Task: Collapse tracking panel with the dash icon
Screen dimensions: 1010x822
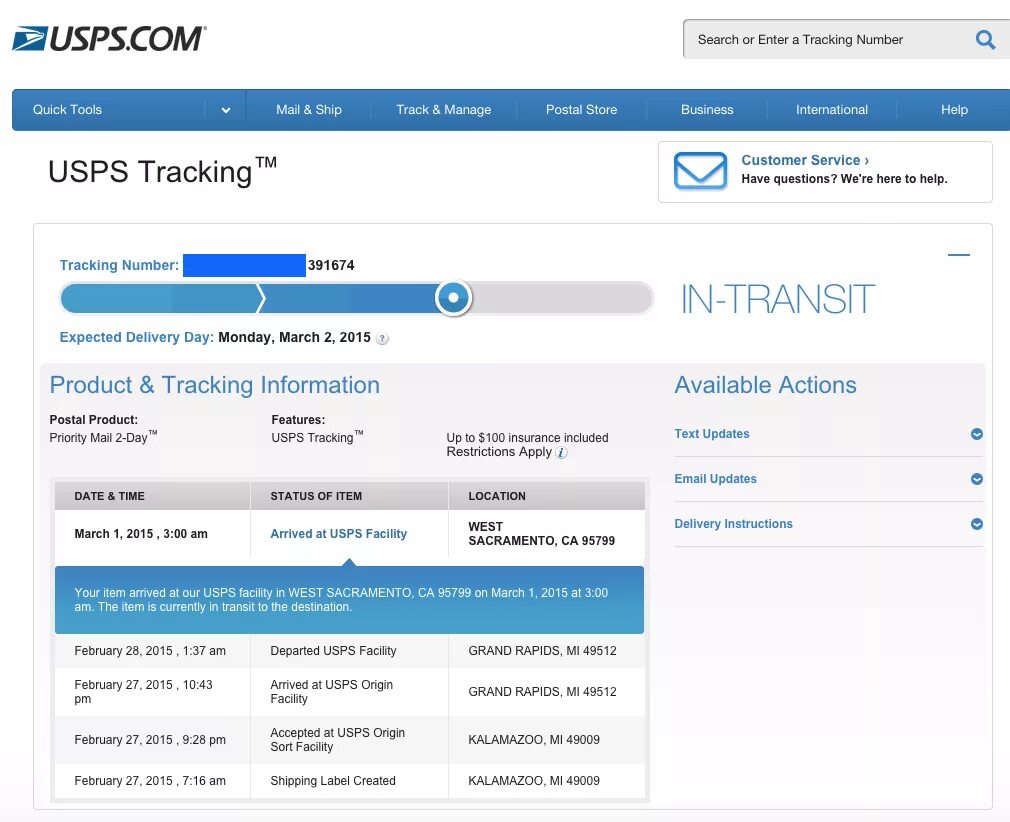Action: pos(958,255)
